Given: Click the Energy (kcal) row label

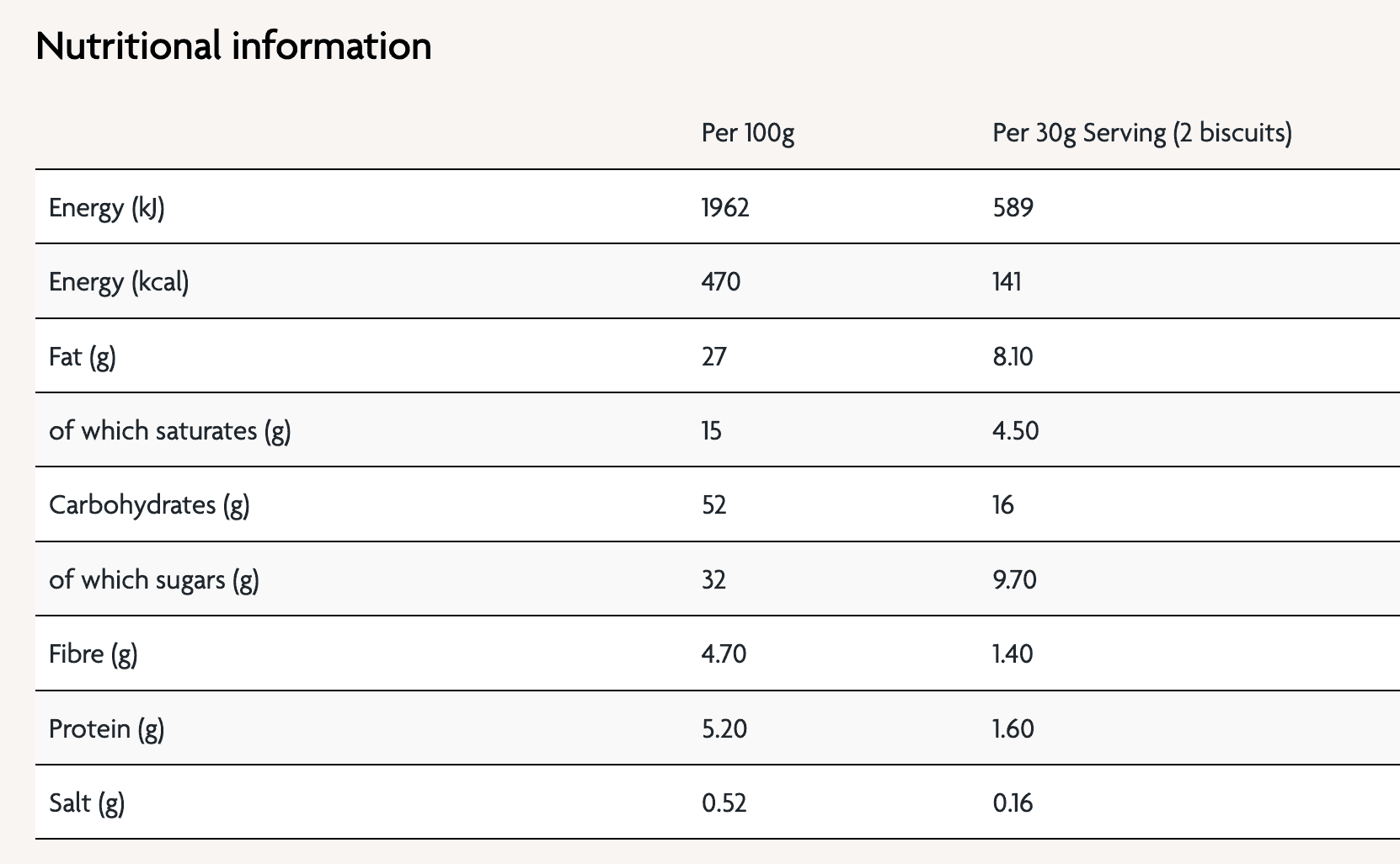Looking at the screenshot, I should pos(119,282).
